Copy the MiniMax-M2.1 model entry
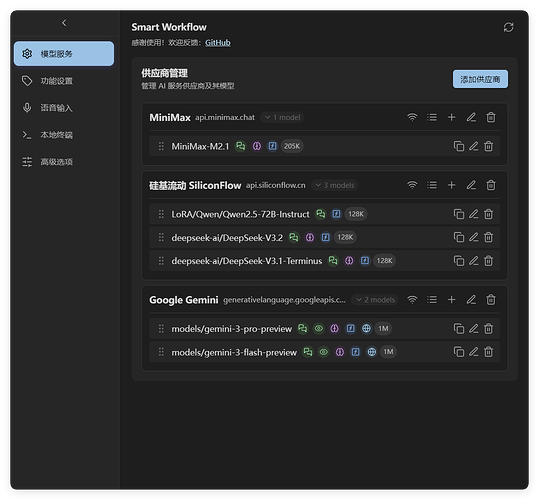The width and height of the screenshot is (539, 500). coord(459,146)
